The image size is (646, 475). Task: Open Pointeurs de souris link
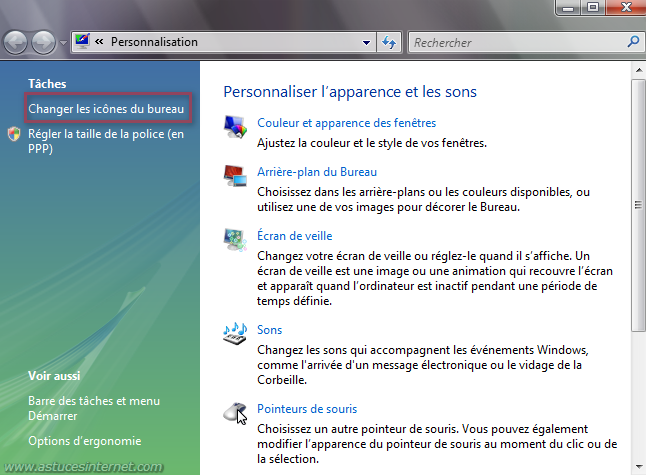tap(307, 409)
